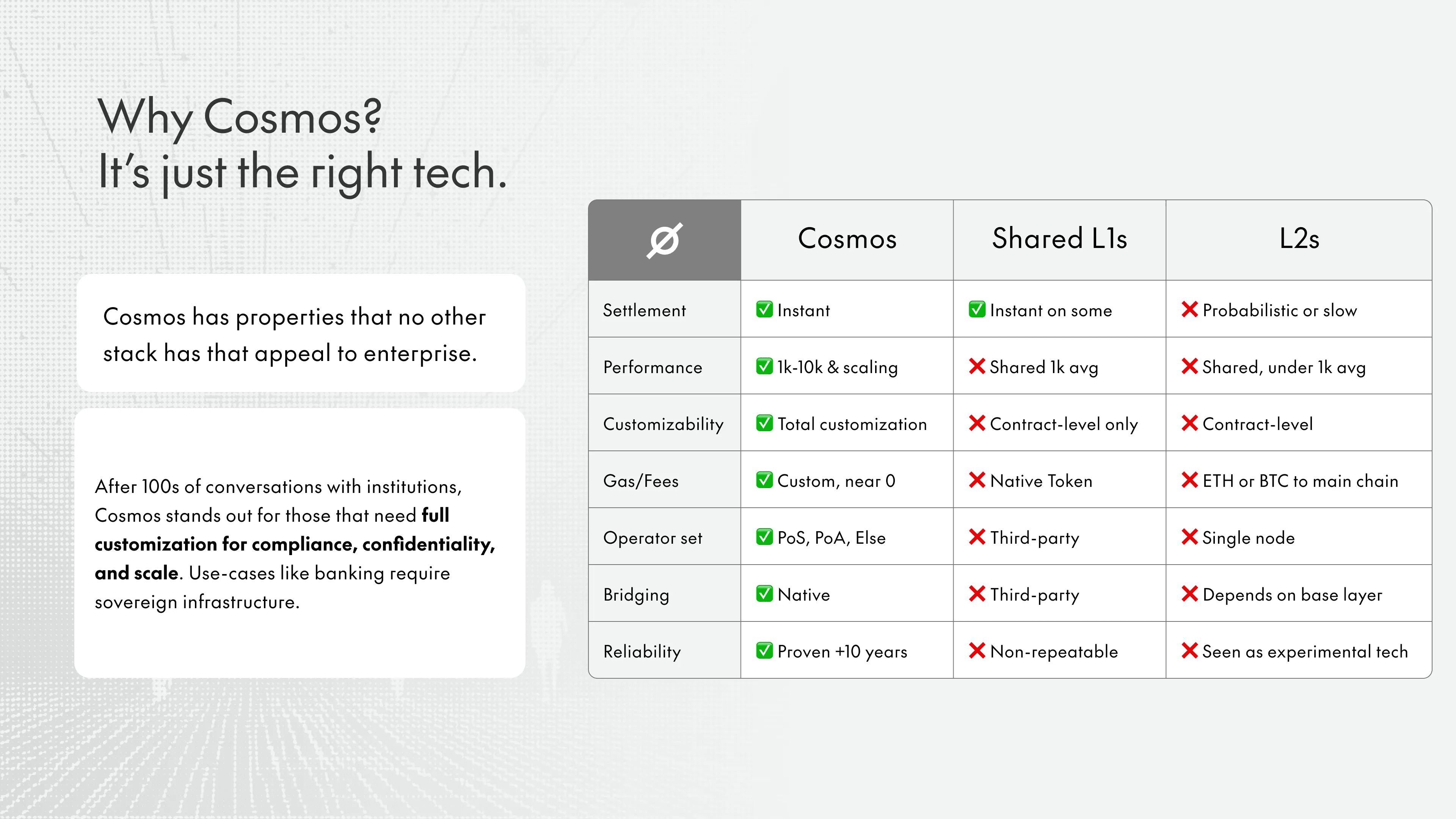Select the red X next to "Native Token"
Image resolution: width=1456 pixels, height=819 pixels.
977,480
